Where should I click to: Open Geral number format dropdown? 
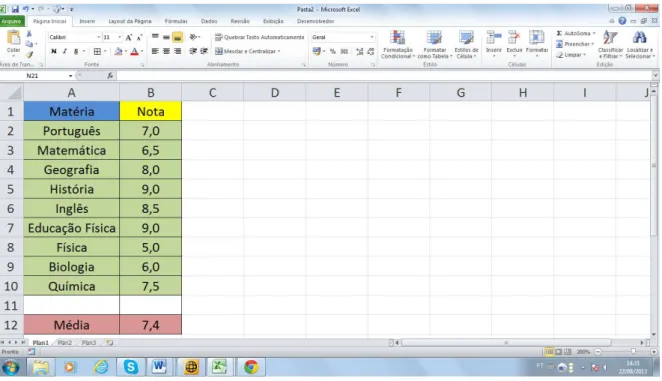tap(372, 37)
